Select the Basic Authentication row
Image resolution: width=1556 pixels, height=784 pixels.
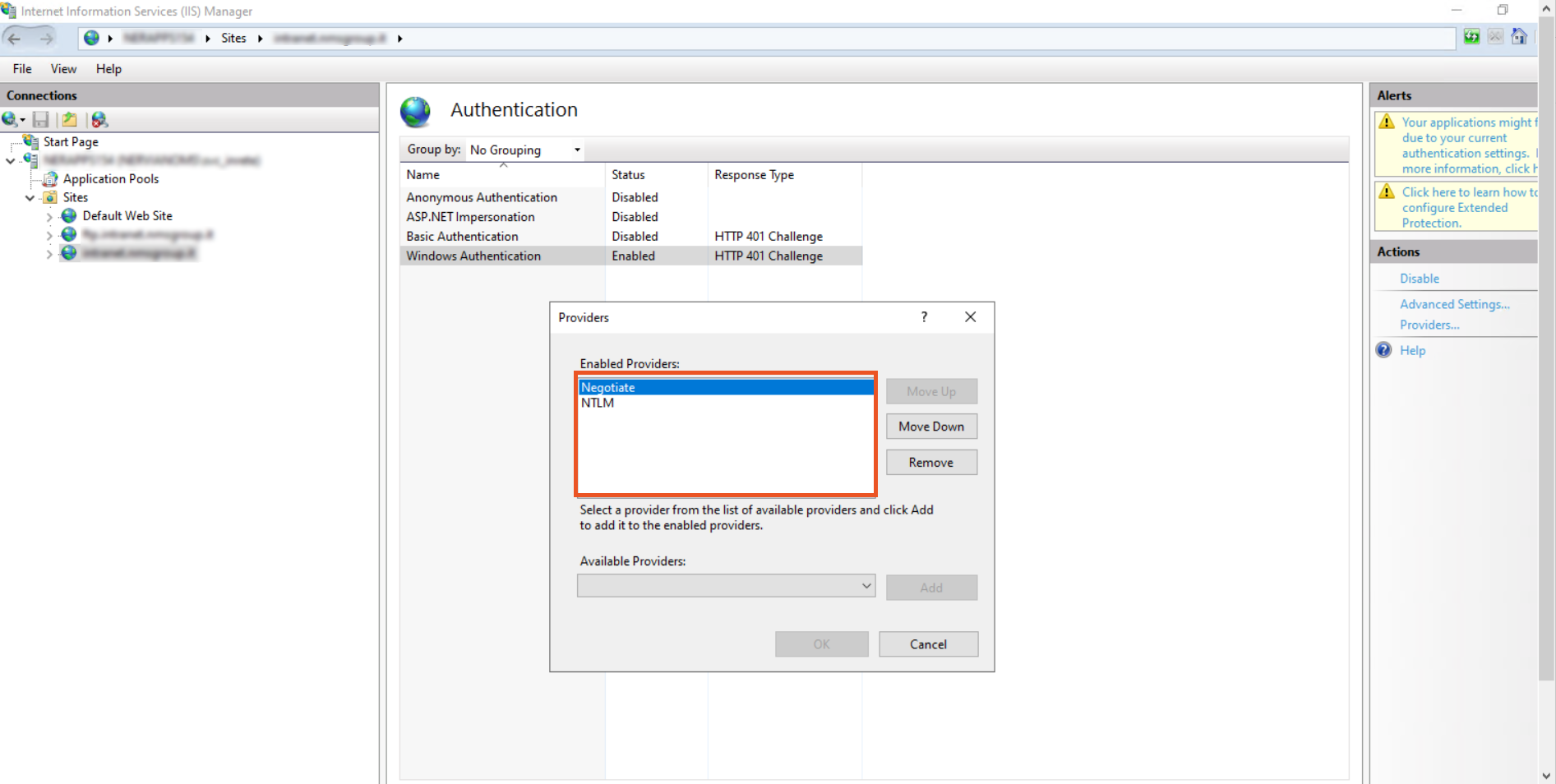coord(630,237)
